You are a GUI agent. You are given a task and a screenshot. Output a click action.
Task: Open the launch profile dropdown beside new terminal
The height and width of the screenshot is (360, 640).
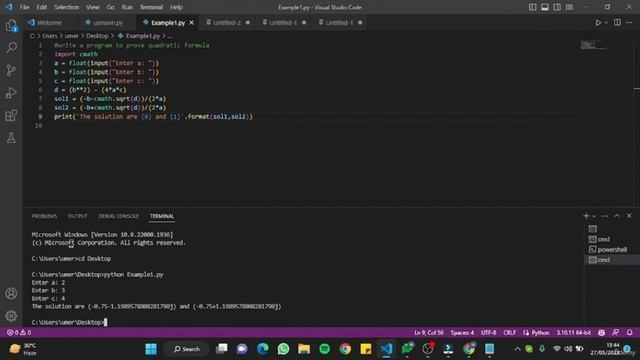(x=594, y=216)
